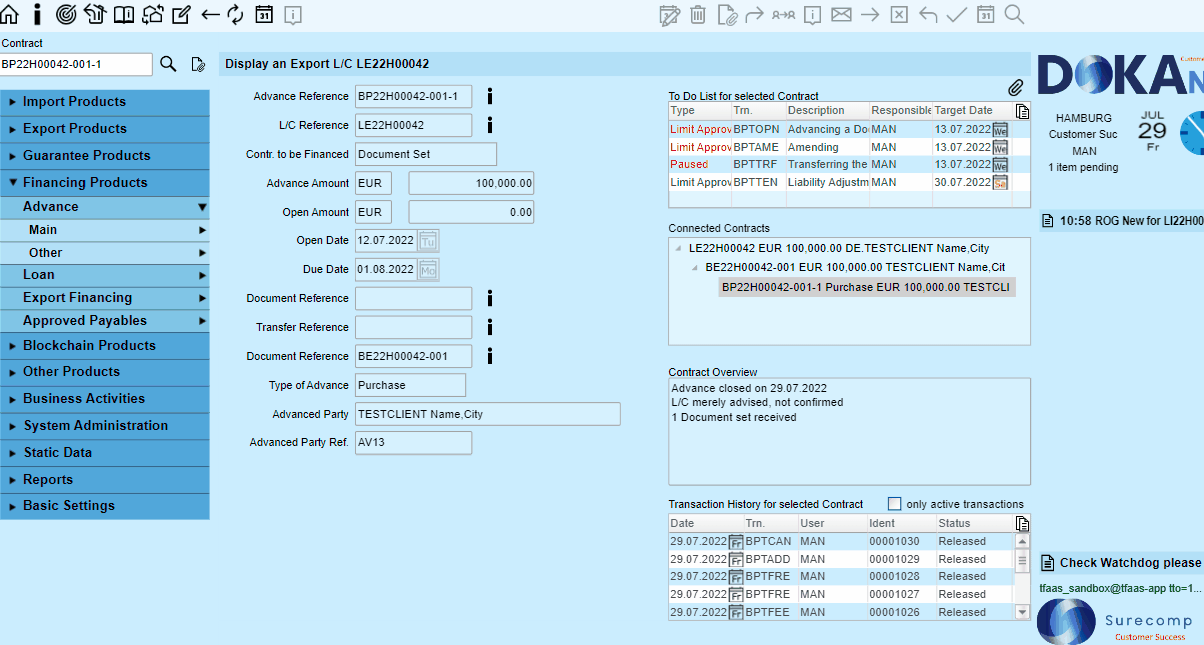The width and height of the screenshot is (1204, 645).
Task: Open calendar picker for Due Date
Action: pos(428,270)
